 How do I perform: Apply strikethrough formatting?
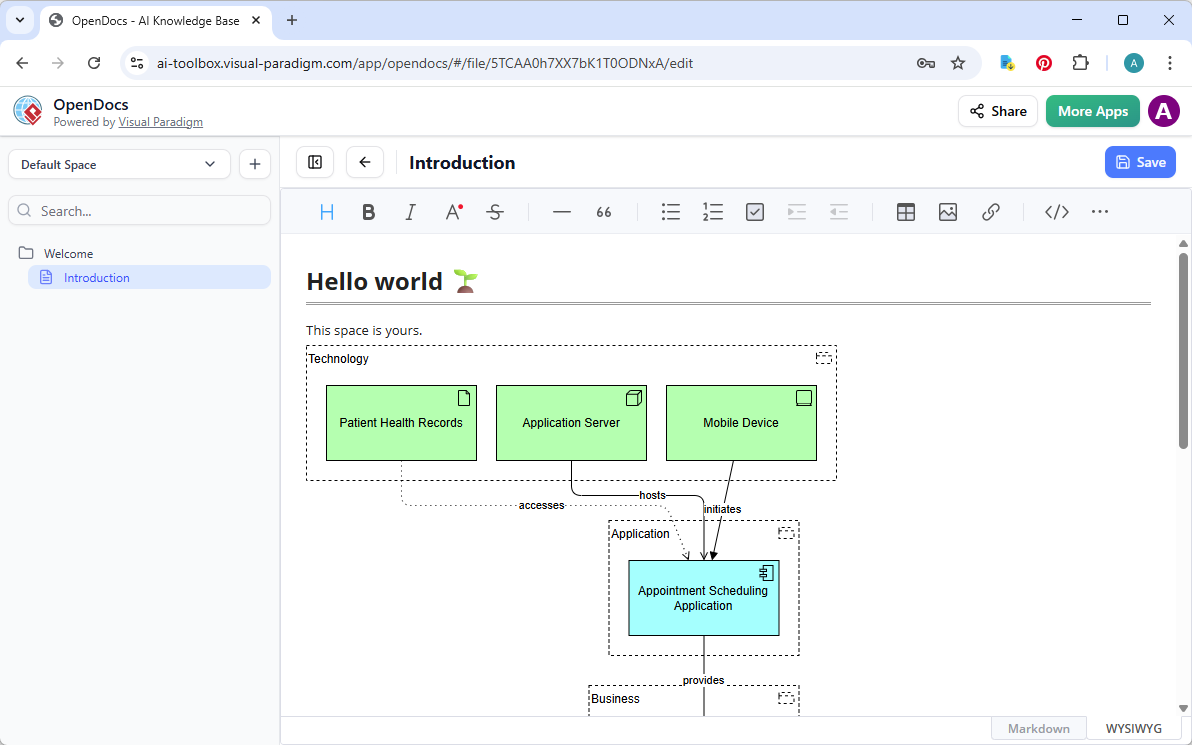[x=495, y=211]
